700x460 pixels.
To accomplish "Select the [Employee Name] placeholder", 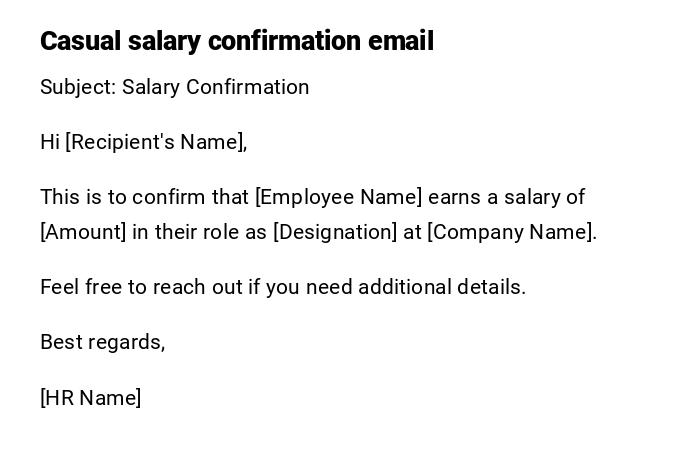I will pos(339,197).
